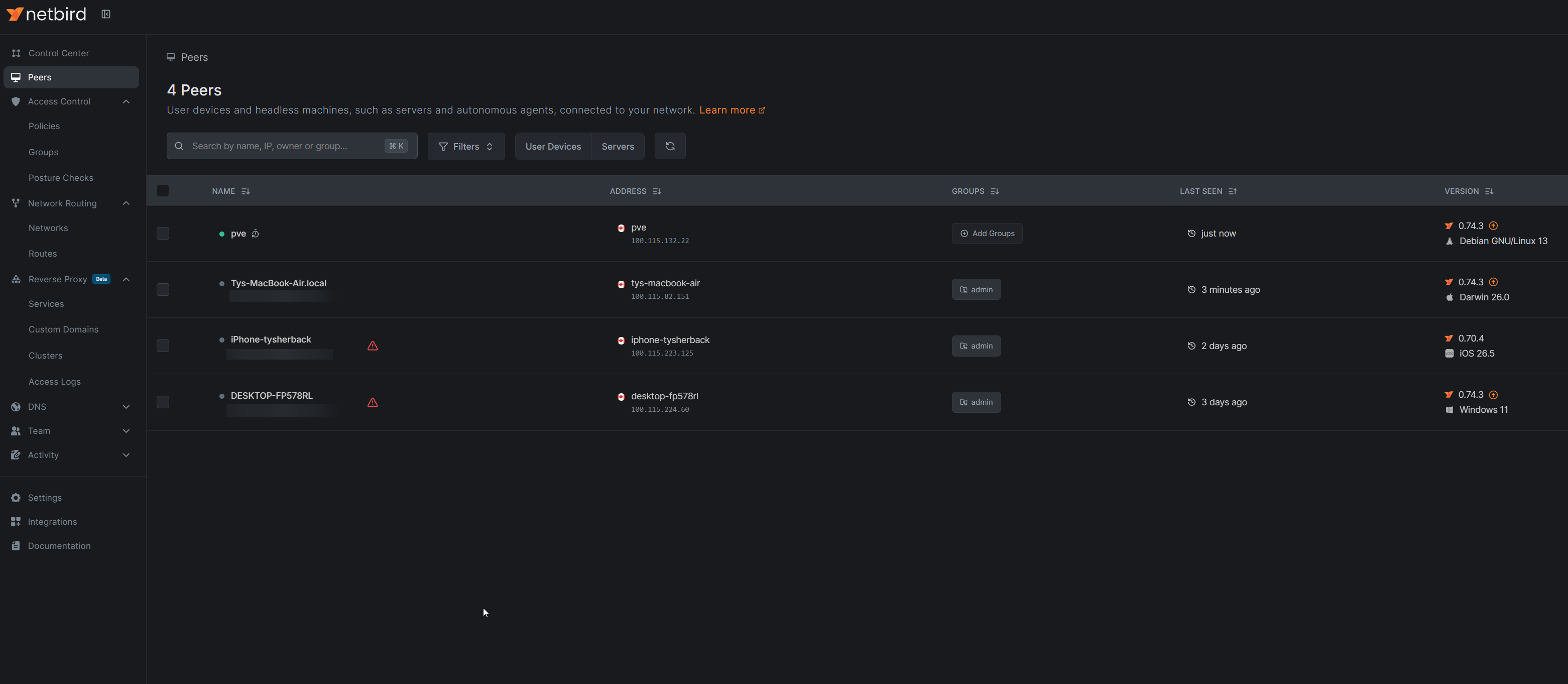Collapse the Access Control section chevron
The height and width of the screenshot is (684, 1568).
pyautogui.click(x=126, y=102)
